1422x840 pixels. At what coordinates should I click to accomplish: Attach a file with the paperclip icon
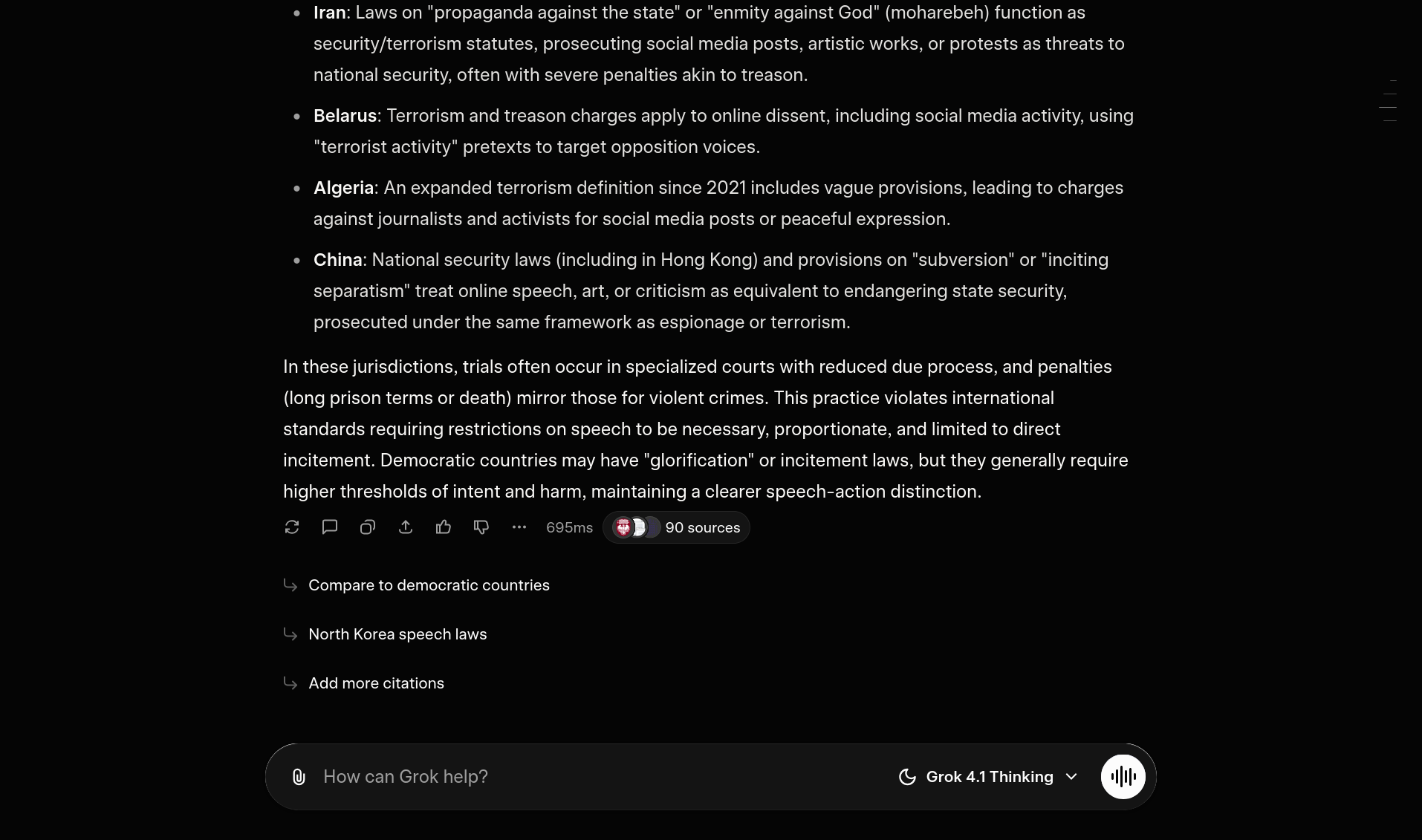(x=299, y=777)
